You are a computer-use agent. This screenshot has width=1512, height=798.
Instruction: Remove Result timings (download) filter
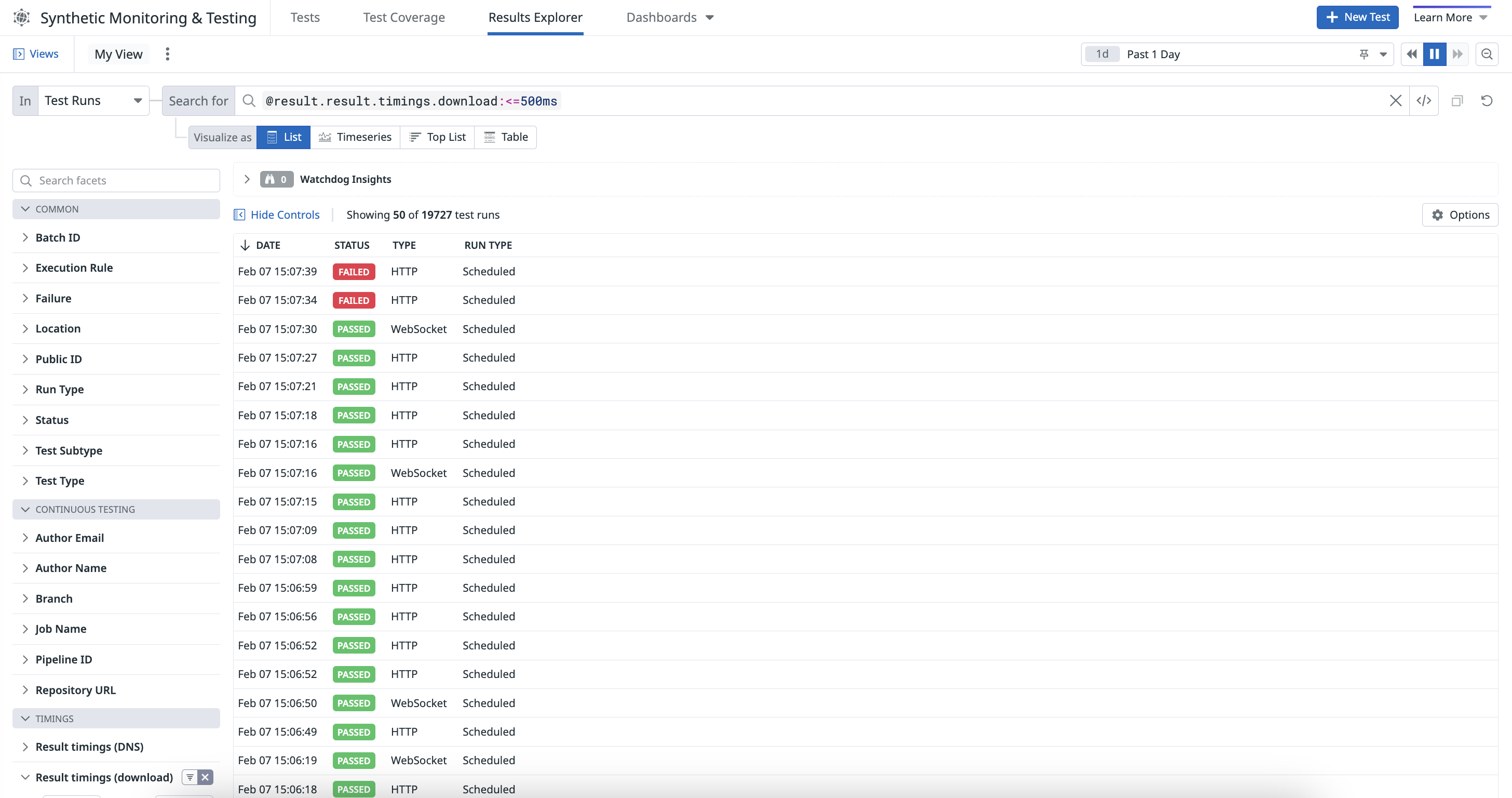pos(206,777)
